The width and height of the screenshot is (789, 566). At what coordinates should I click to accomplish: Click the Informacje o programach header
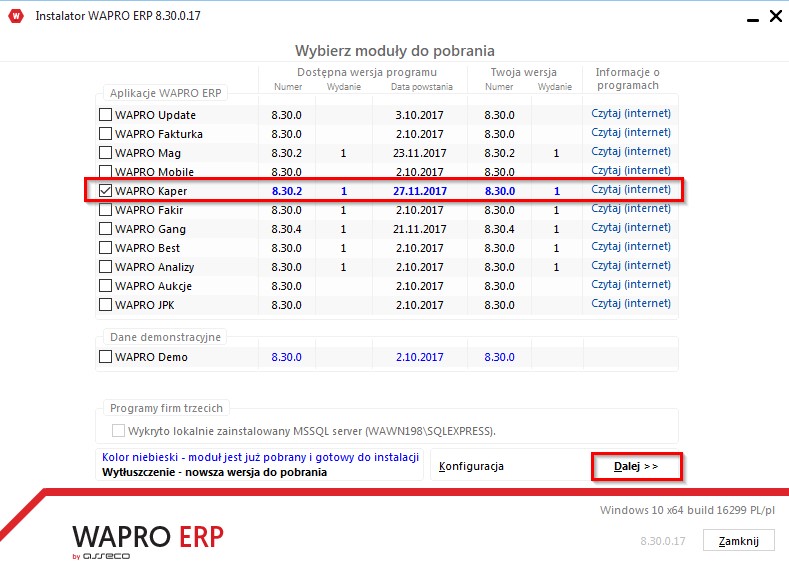627,79
